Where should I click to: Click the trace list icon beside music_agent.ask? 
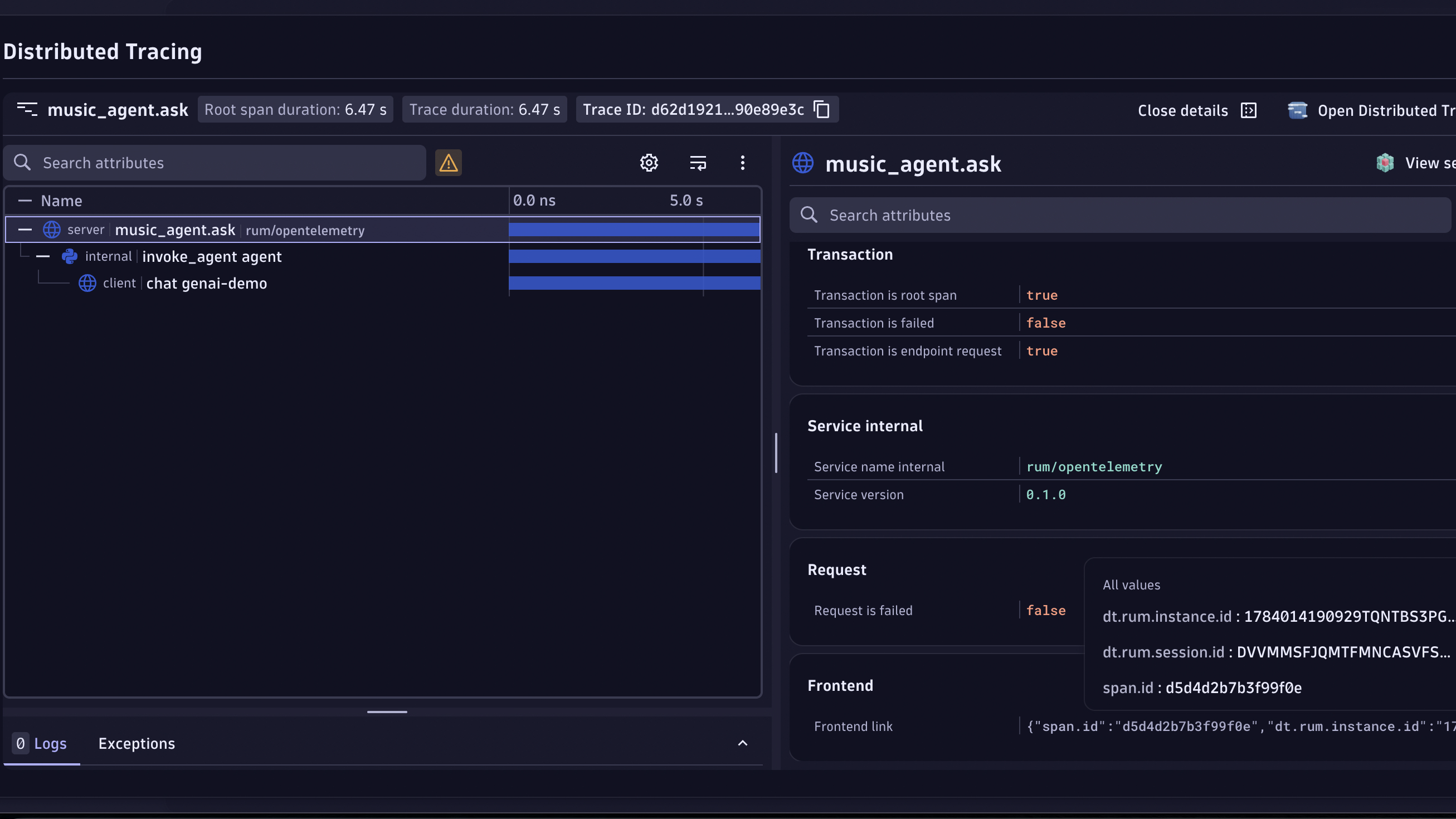coord(27,109)
